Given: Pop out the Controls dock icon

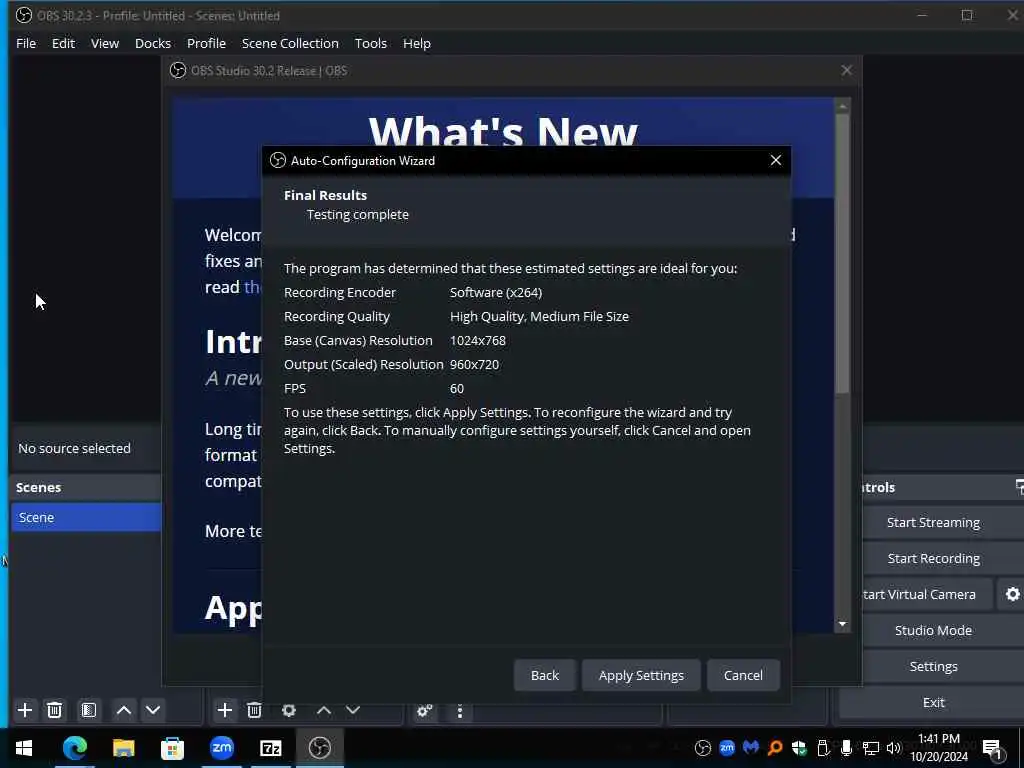Looking at the screenshot, I should coord(1019,487).
